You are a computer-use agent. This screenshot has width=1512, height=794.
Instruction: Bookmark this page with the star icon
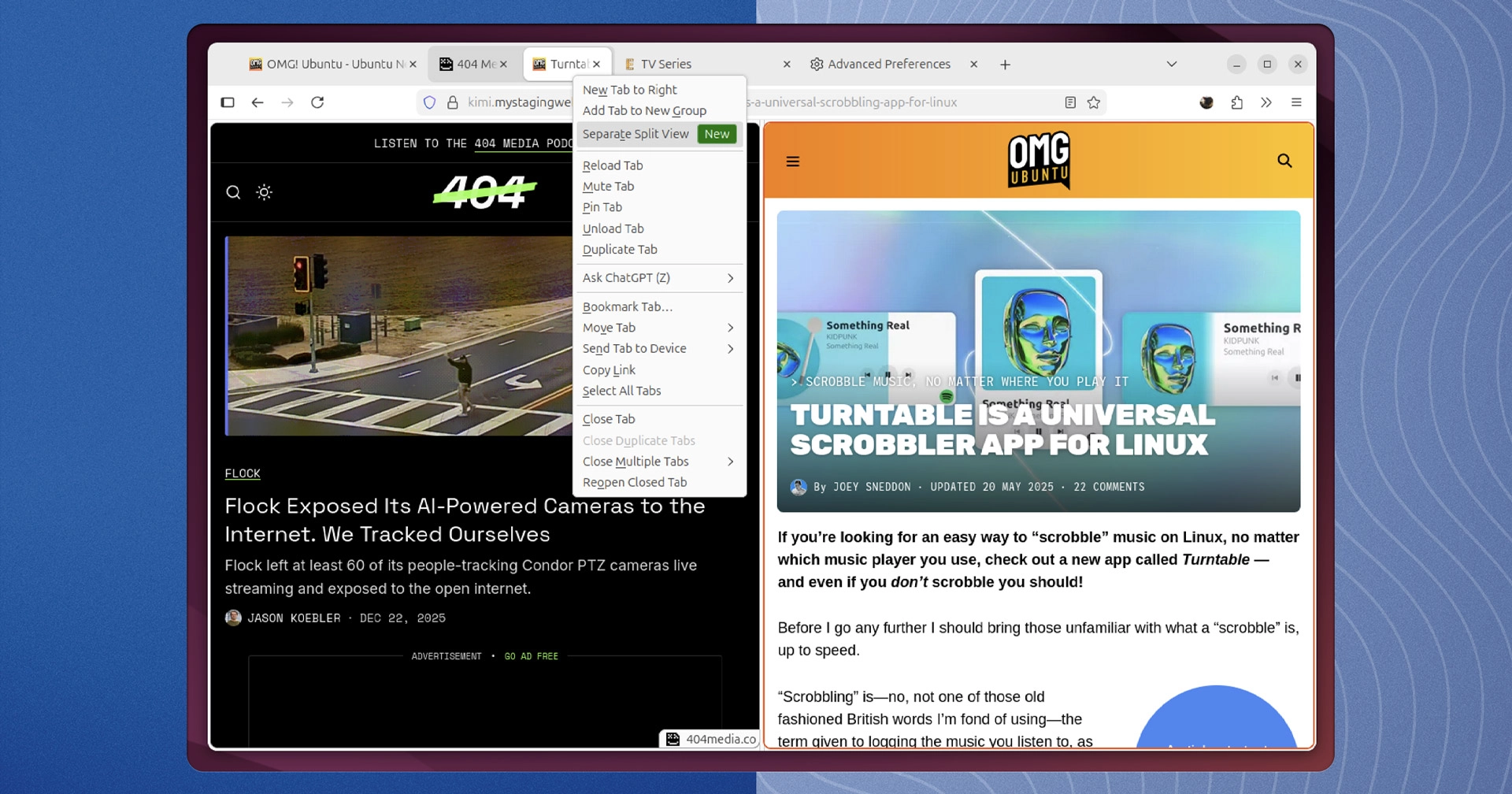tap(1094, 102)
